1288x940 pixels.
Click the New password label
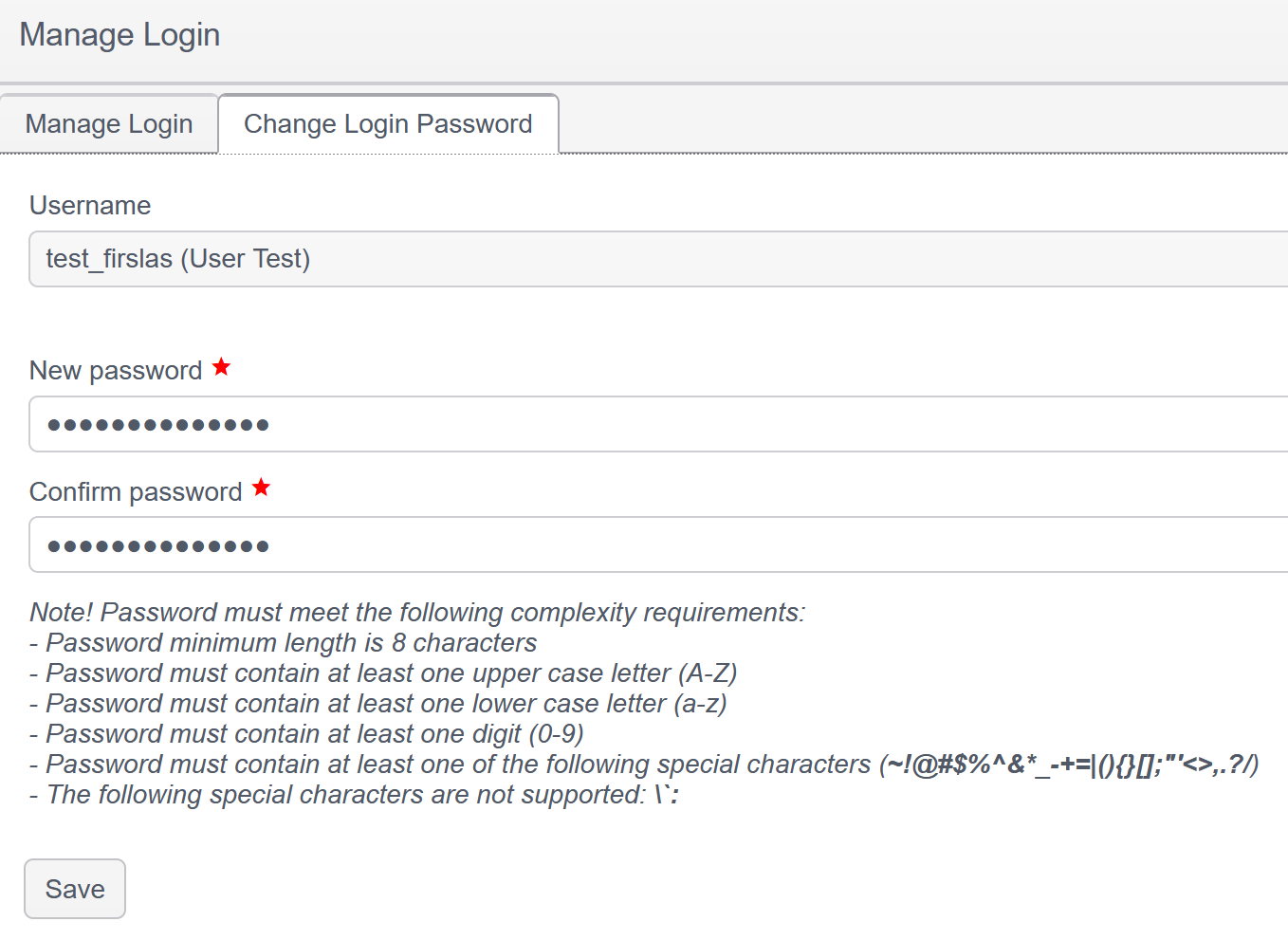(x=116, y=371)
